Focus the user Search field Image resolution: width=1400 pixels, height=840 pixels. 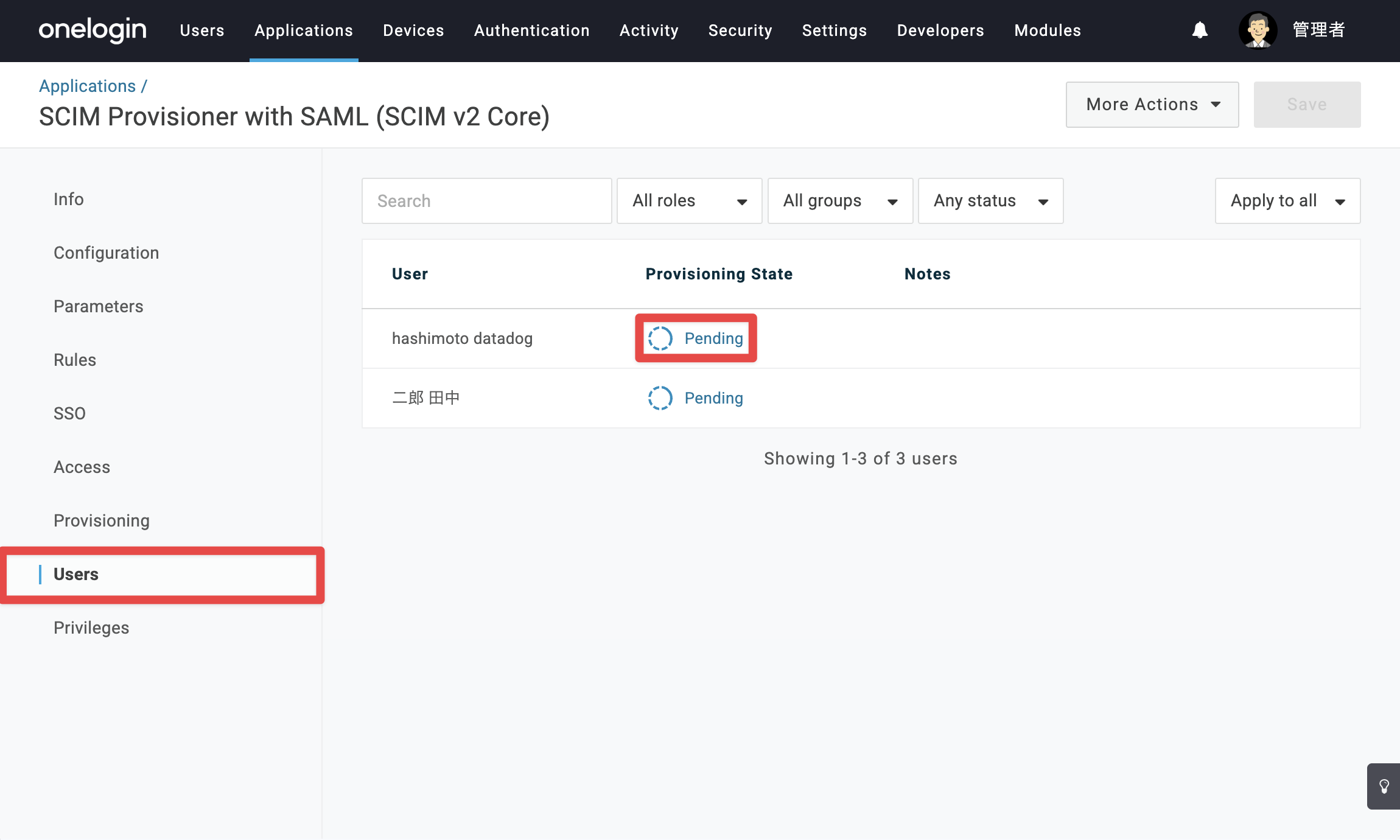click(486, 201)
